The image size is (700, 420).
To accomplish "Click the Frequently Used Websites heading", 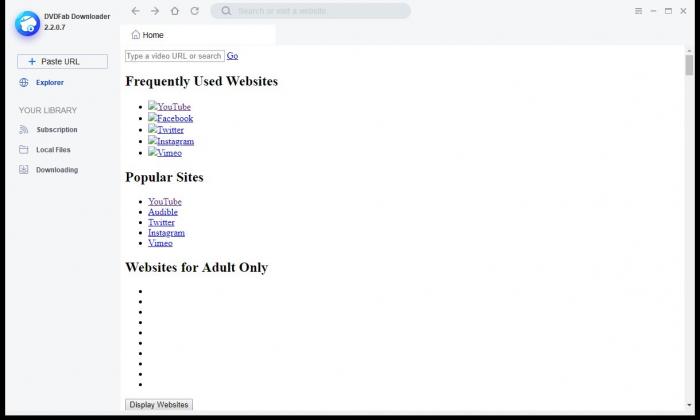I will click(x=201, y=81).
